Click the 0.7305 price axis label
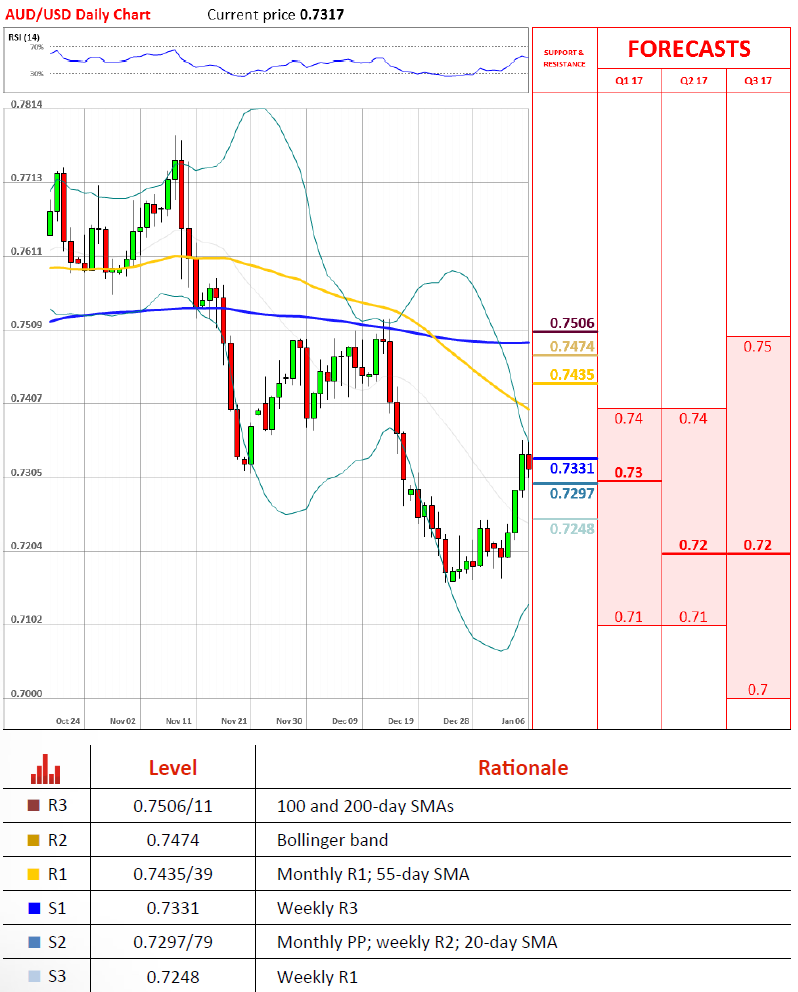The image size is (798, 992). pos(27,473)
